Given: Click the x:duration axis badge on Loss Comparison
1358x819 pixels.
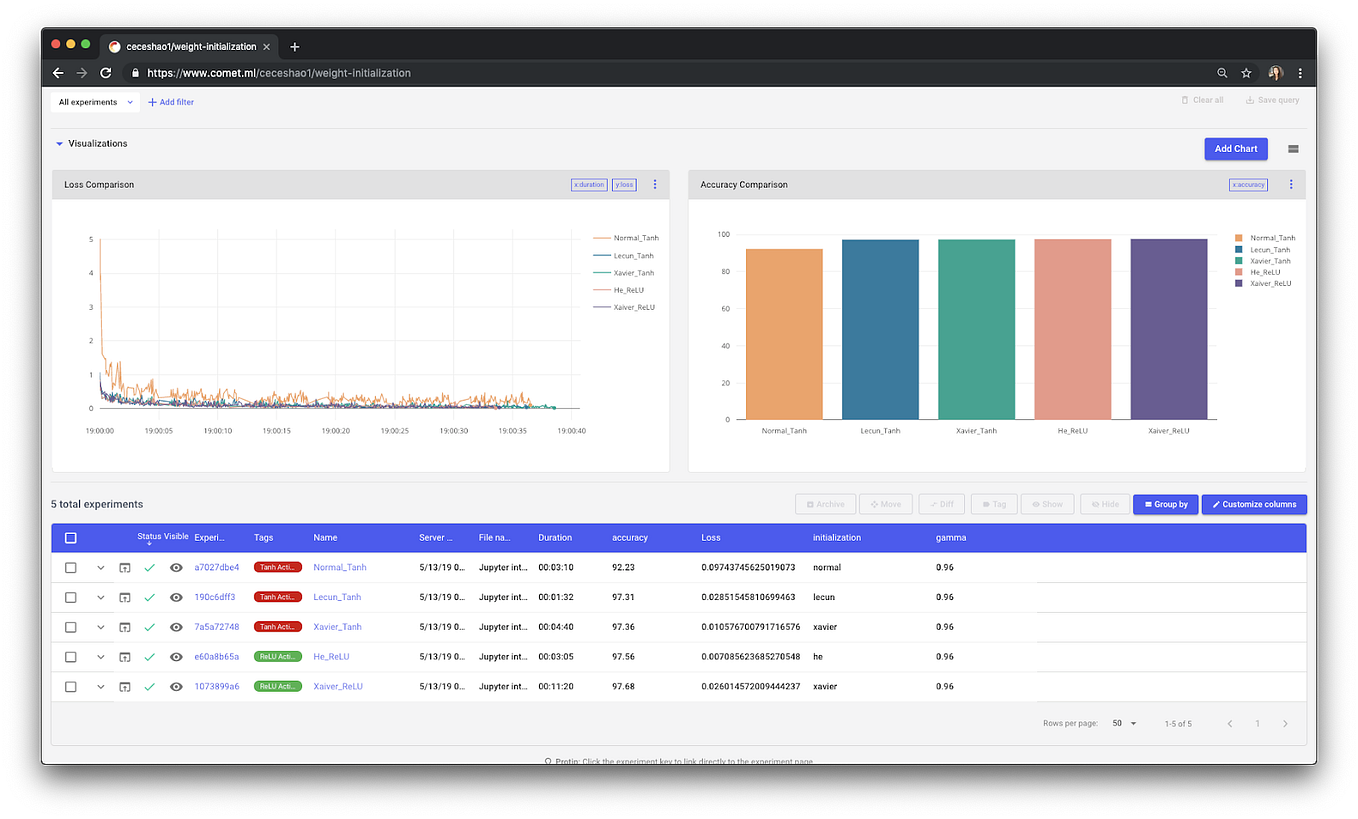Looking at the screenshot, I should [588, 184].
